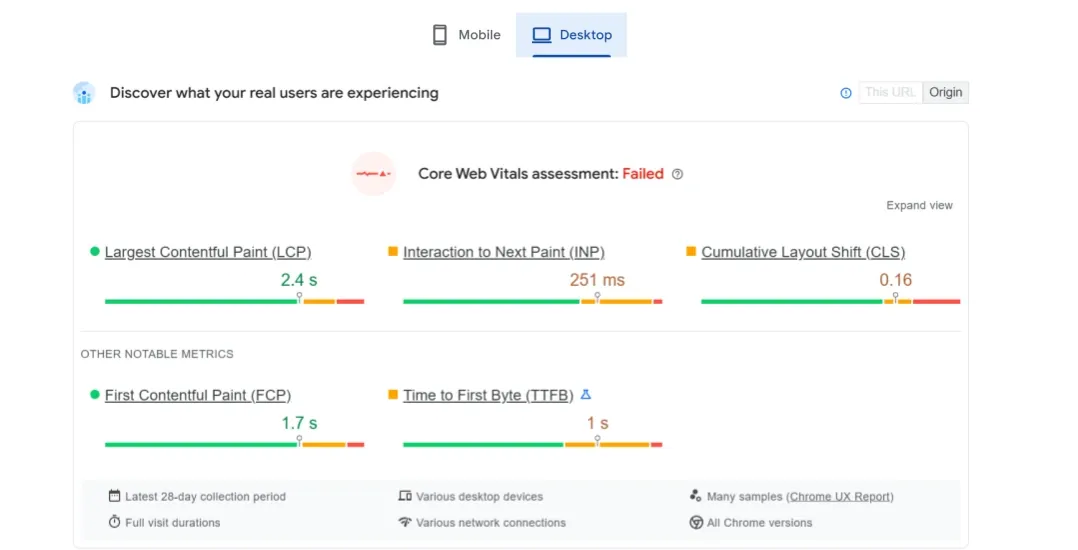The image size is (1078, 550).
Task: Click the wifi network connections icon
Action: coord(405,522)
